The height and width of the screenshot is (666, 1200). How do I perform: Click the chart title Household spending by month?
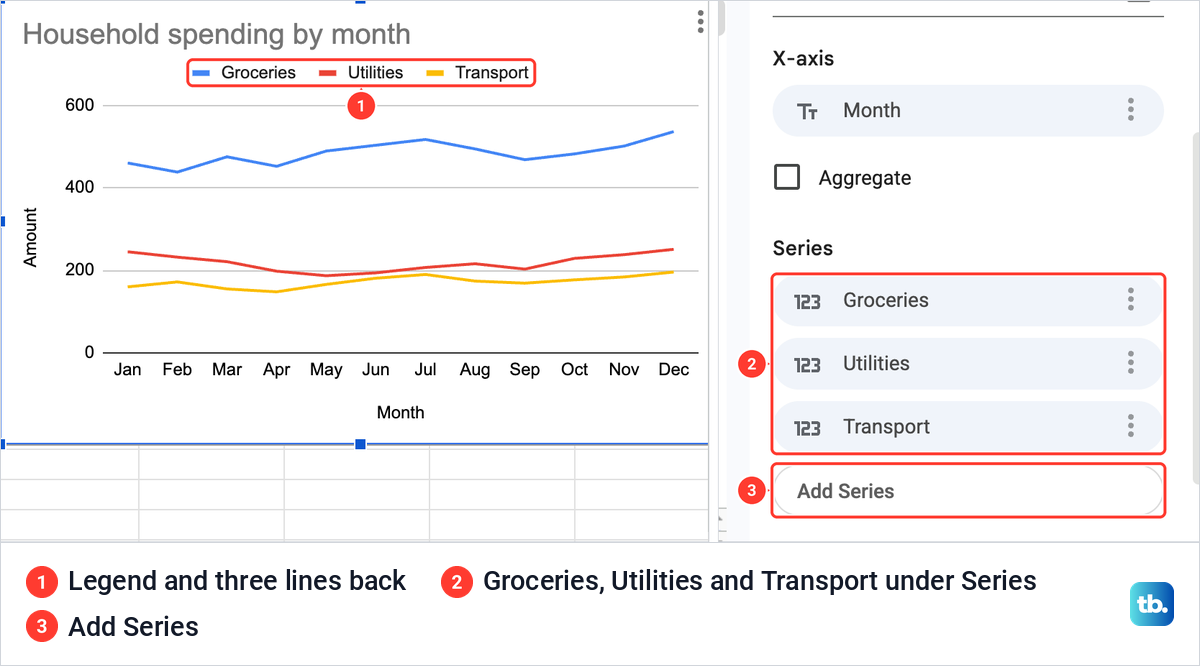tap(216, 35)
